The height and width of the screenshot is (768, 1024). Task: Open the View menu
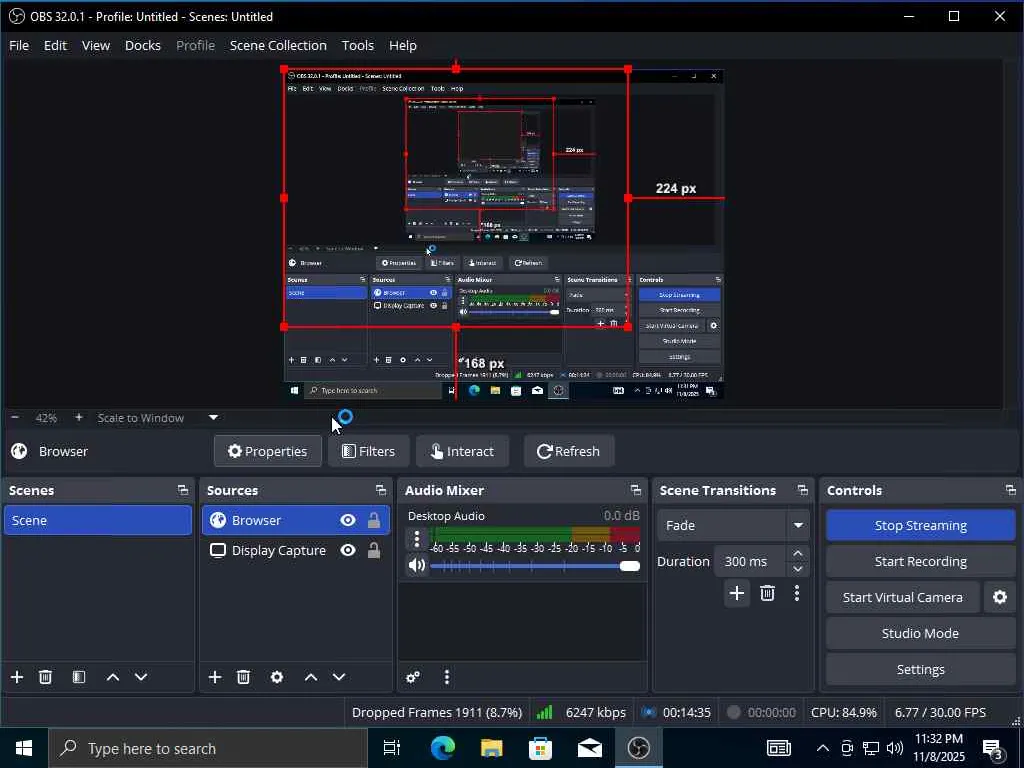[x=95, y=46]
